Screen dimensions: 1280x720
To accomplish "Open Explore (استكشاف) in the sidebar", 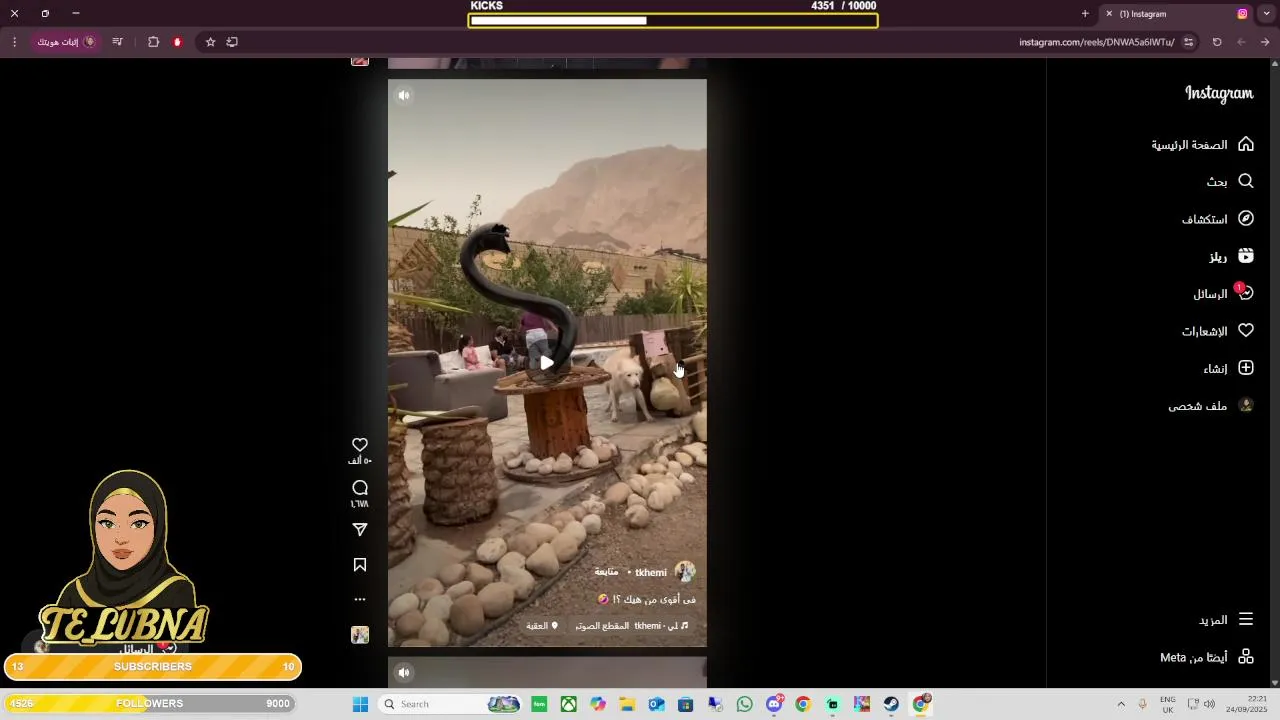I will coord(1217,218).
